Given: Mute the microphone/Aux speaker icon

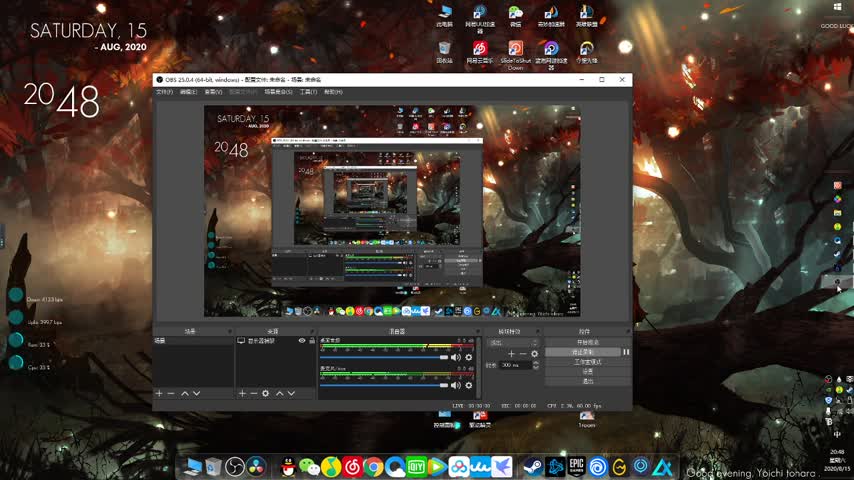Looking at the screenshot, I should [456, 385].
